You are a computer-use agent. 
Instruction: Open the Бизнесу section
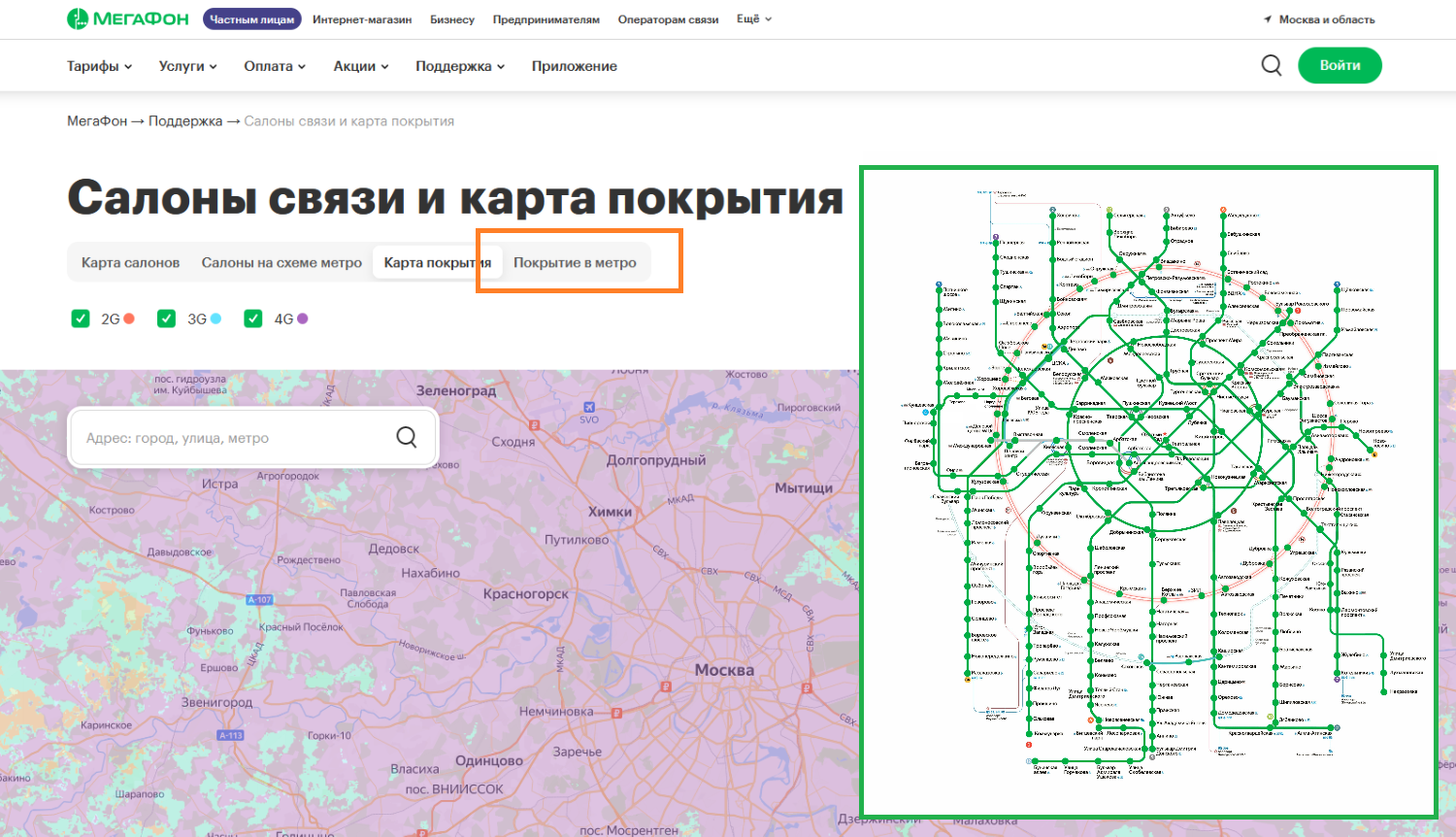pos(452,19)
